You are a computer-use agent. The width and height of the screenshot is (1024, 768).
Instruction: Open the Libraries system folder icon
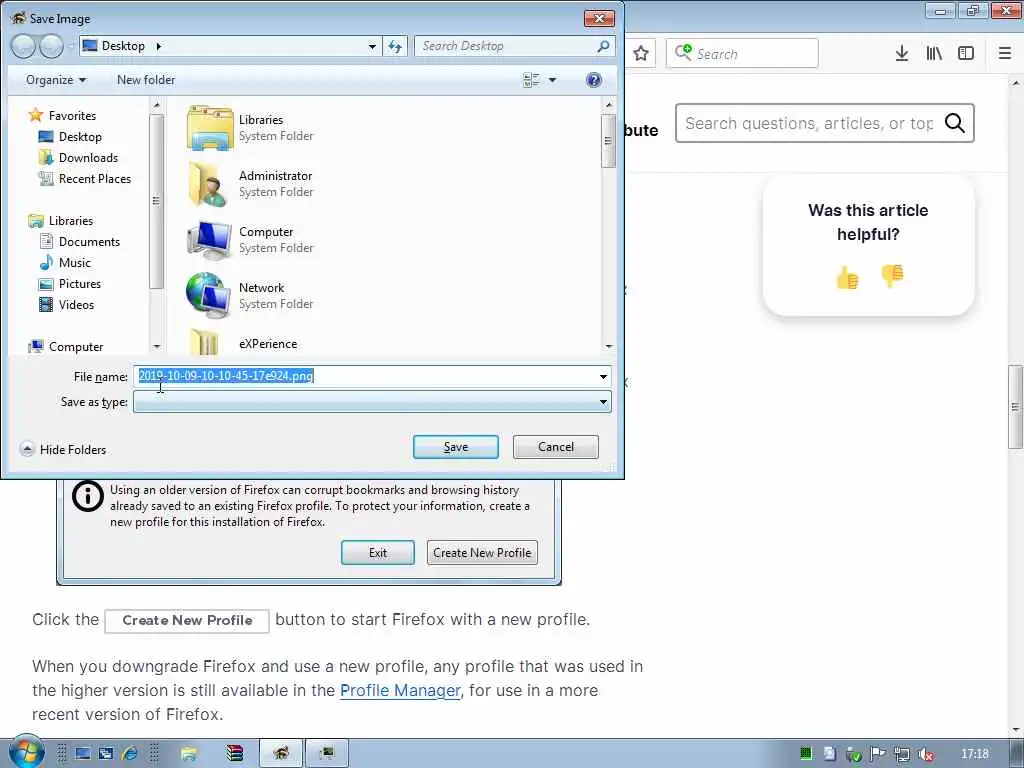tap(210, 127)
